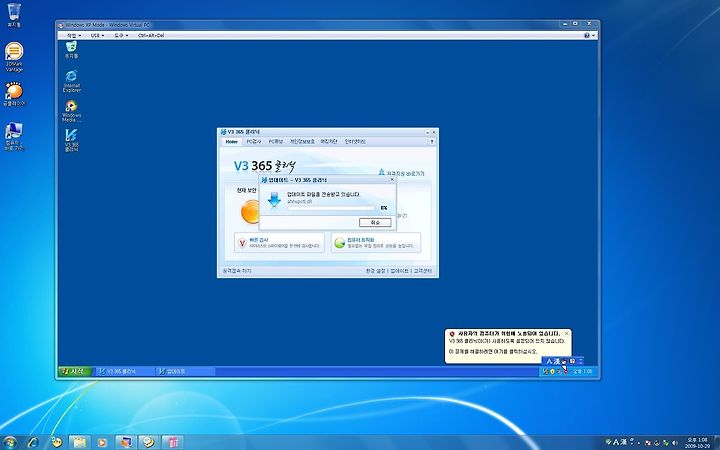Open the yellow messenger icon in Windows 7 taskbar
Image resolution: width=720 pixels, height=450 pixels.
point(56,442)
